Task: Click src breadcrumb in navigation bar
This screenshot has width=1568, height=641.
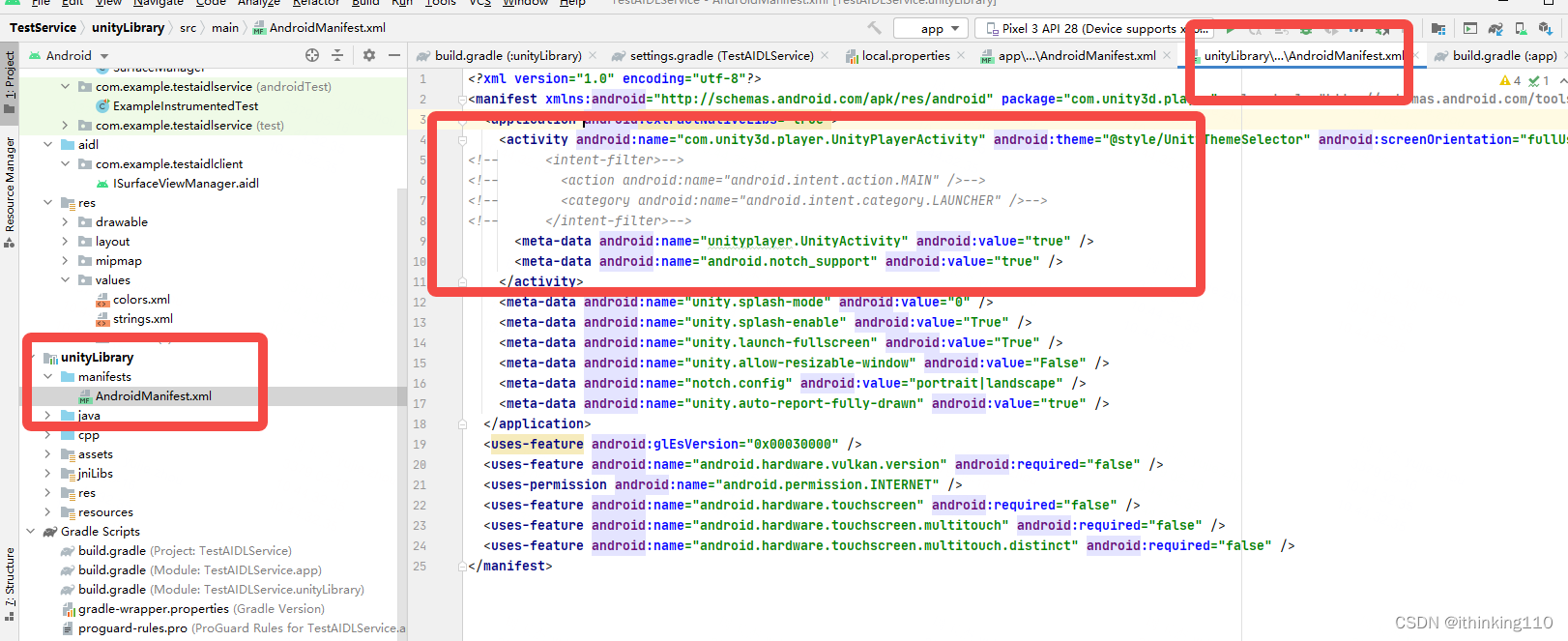Action: pos(188,28)
